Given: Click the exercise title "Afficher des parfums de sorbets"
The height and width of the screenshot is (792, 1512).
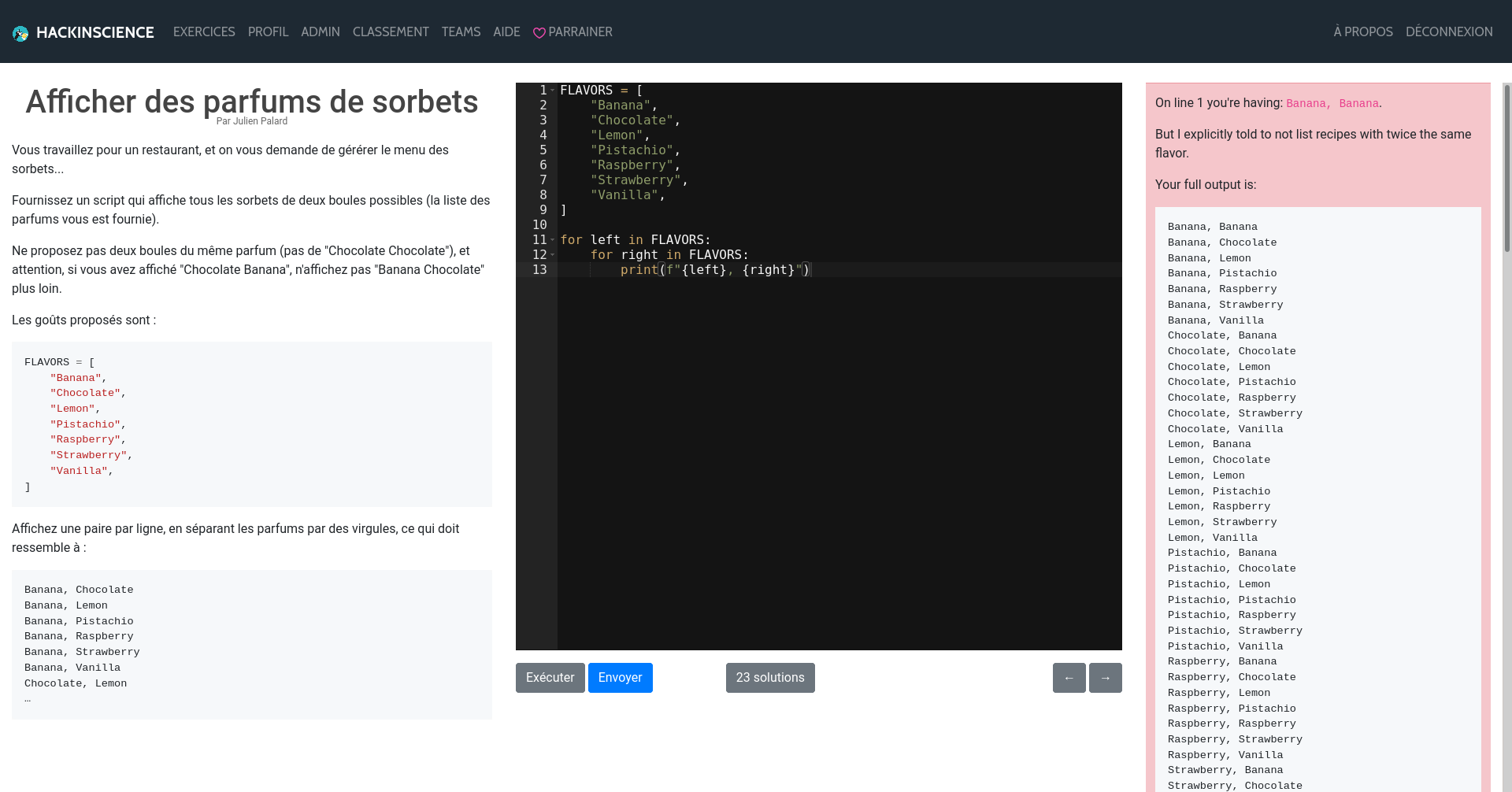Looking at the screenshot, I should (x=252, y=102).
